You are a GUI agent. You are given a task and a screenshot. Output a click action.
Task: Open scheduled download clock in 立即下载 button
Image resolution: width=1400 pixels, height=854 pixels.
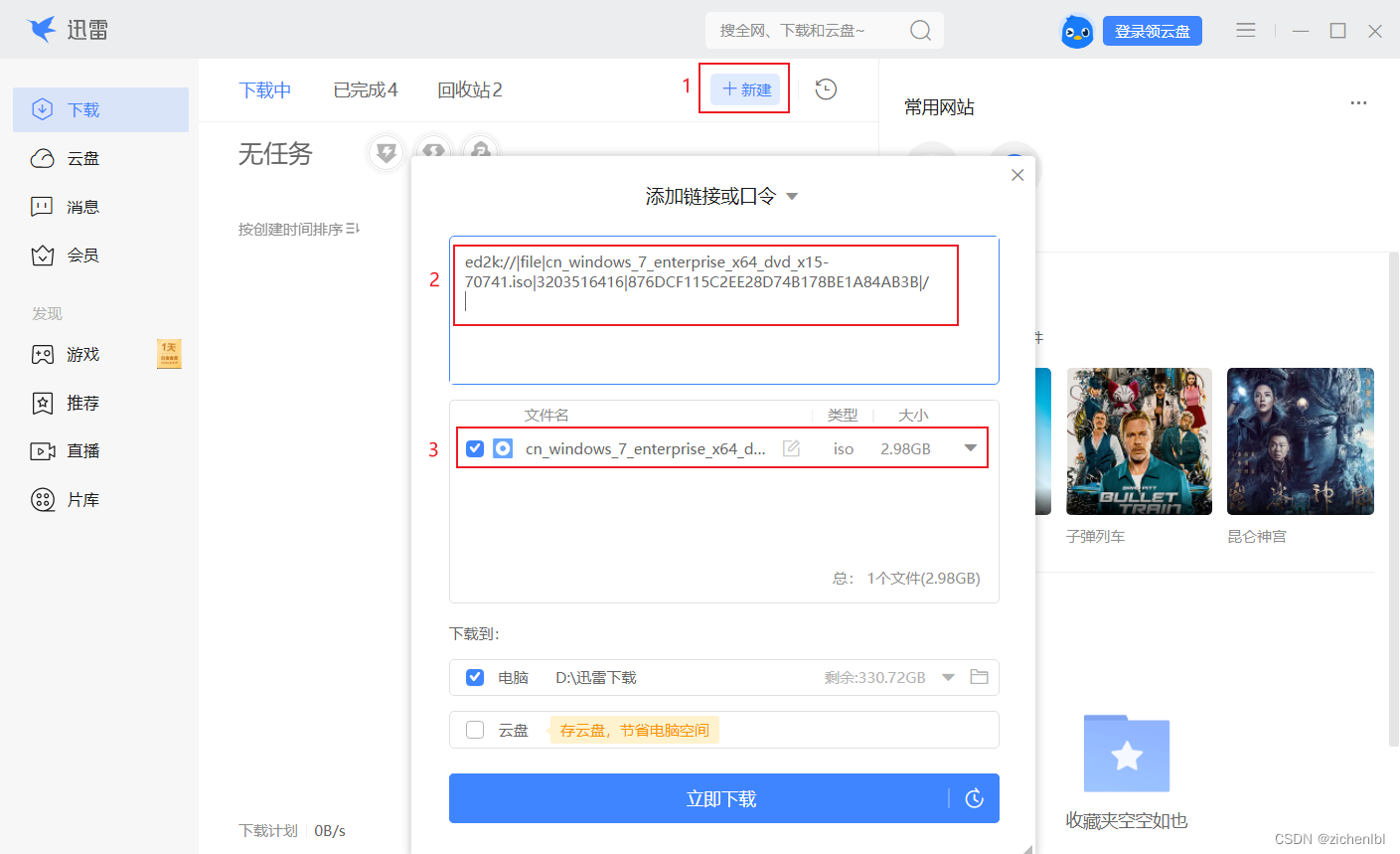click(974, 798)
